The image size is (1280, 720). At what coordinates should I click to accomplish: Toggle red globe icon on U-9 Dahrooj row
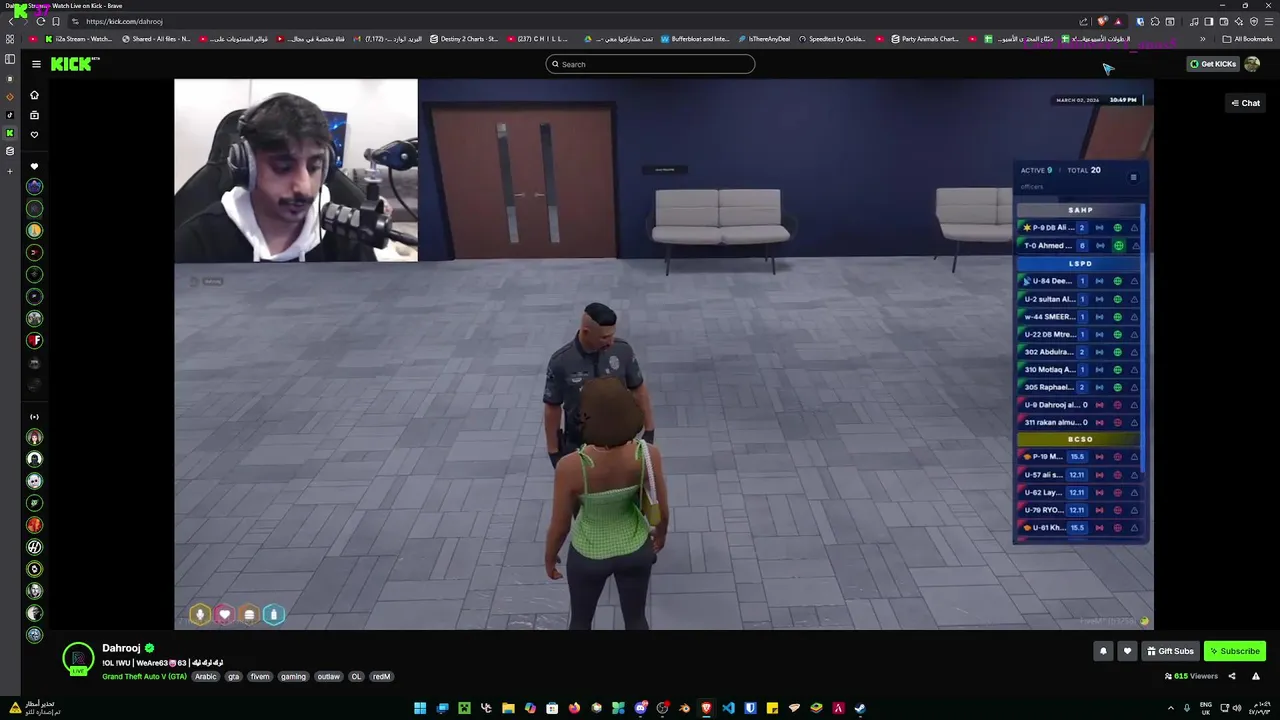(x=1118, y=405)
